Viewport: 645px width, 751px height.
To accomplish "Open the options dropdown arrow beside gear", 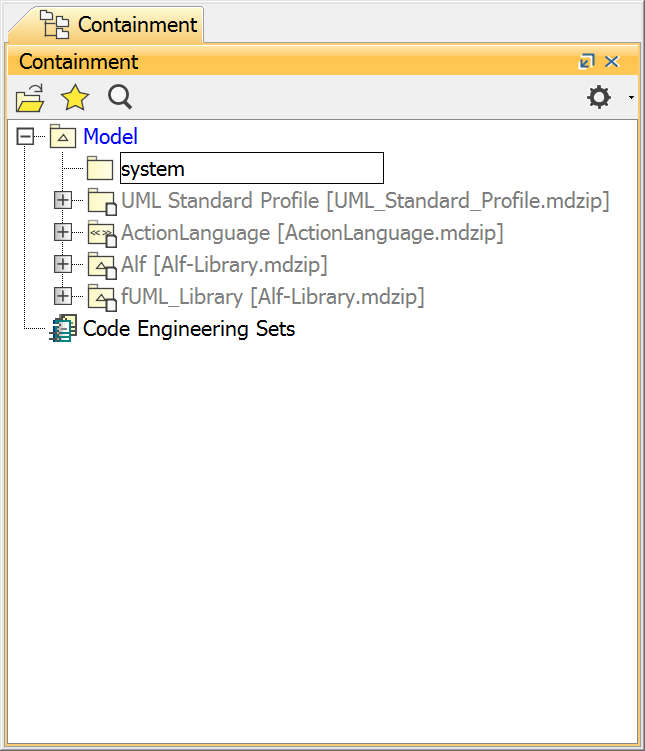I will click(630, 98).
